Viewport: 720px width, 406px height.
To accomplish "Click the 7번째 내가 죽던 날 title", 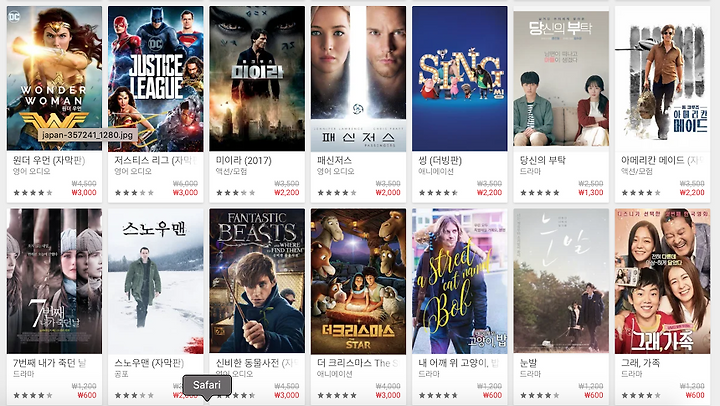I will (x=49, y=363).
